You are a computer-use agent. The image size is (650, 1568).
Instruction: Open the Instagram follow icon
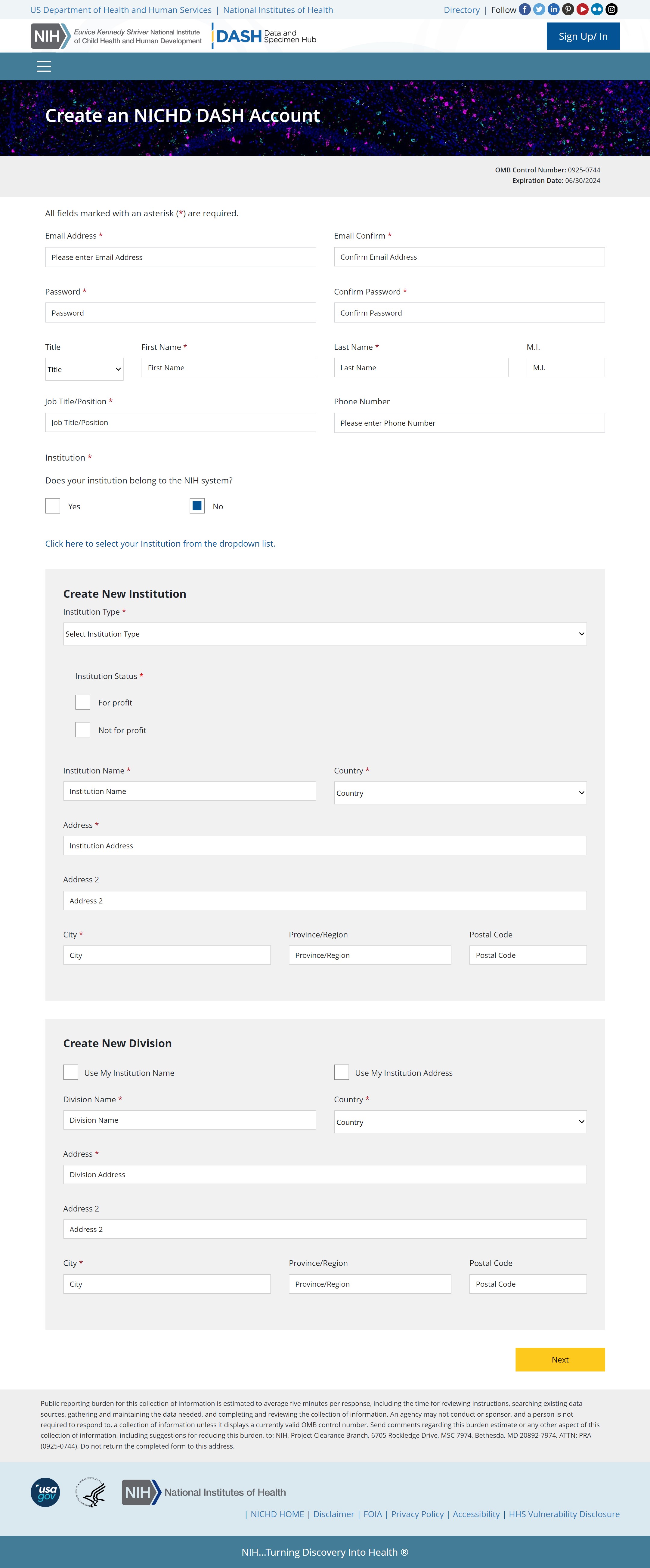(x=612, y=10)
